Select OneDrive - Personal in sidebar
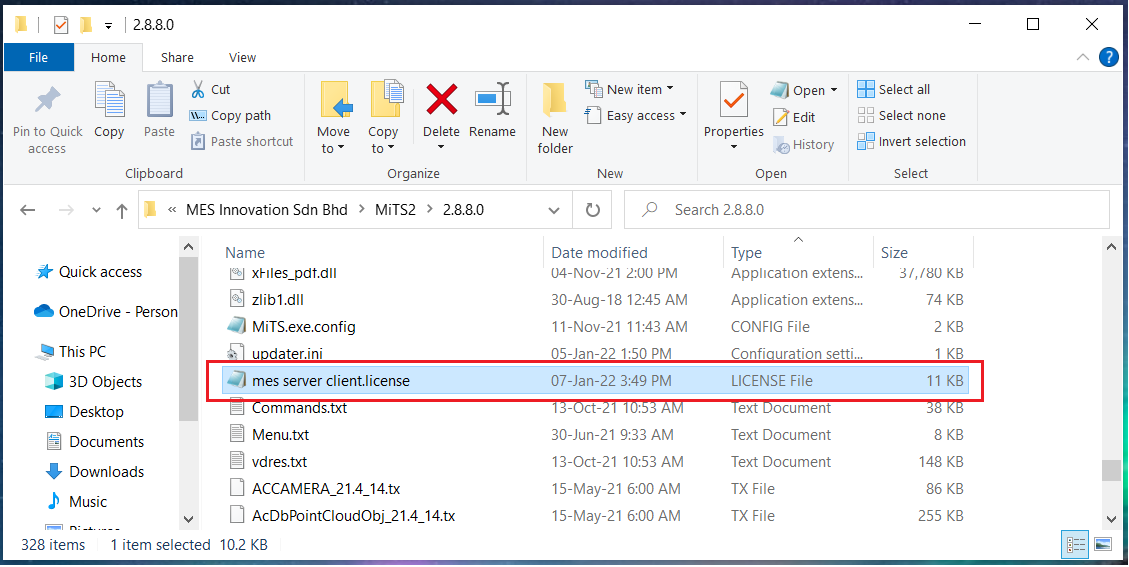The image size is (1129, 567). [106, 311]
